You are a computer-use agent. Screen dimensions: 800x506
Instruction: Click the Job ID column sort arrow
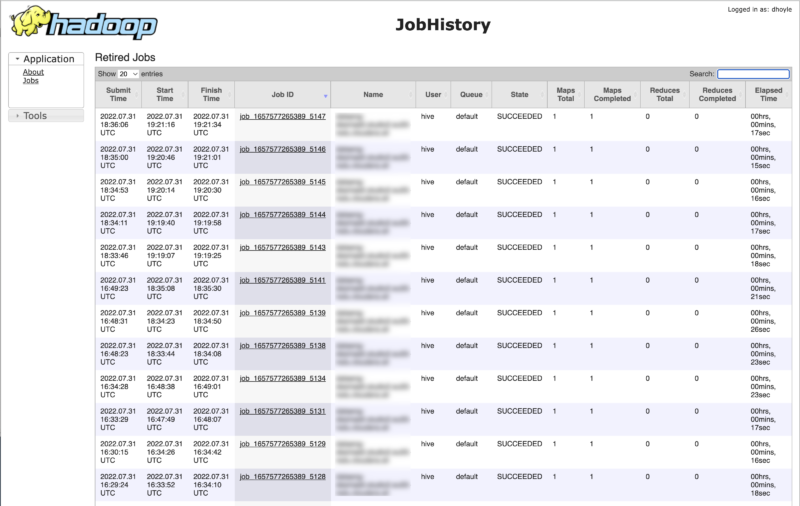[x=325, y=95]
